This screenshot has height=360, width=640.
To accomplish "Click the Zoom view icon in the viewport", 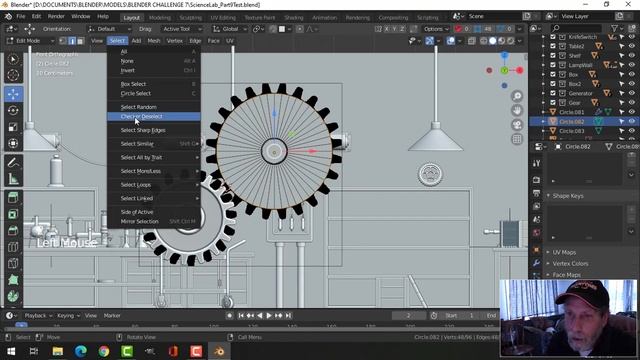I will pos(517,96).
